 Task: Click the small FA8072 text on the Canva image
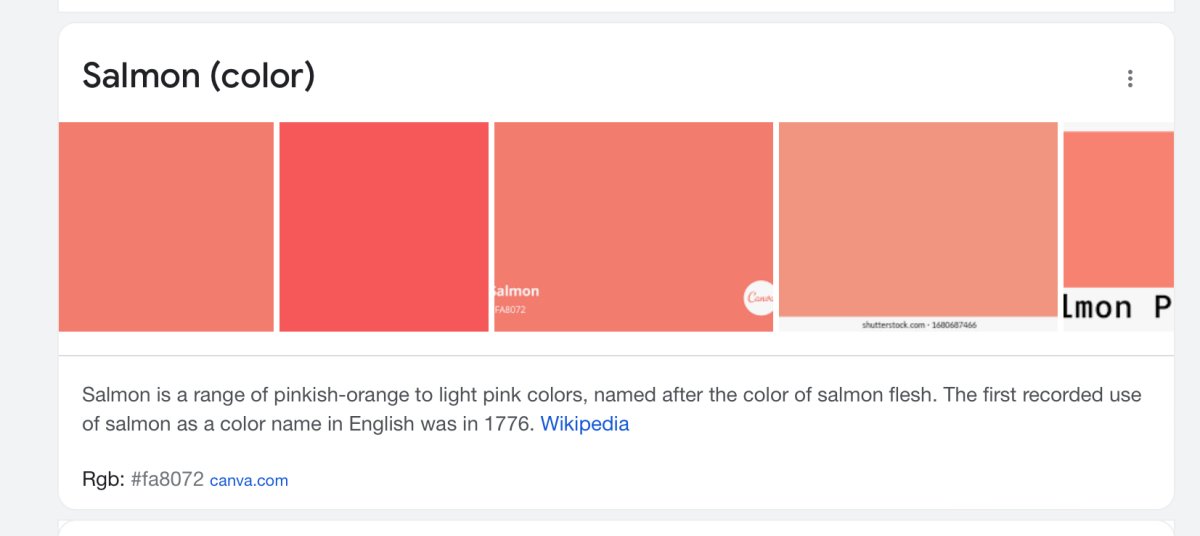pyautogui.click(x=510, y=310)
